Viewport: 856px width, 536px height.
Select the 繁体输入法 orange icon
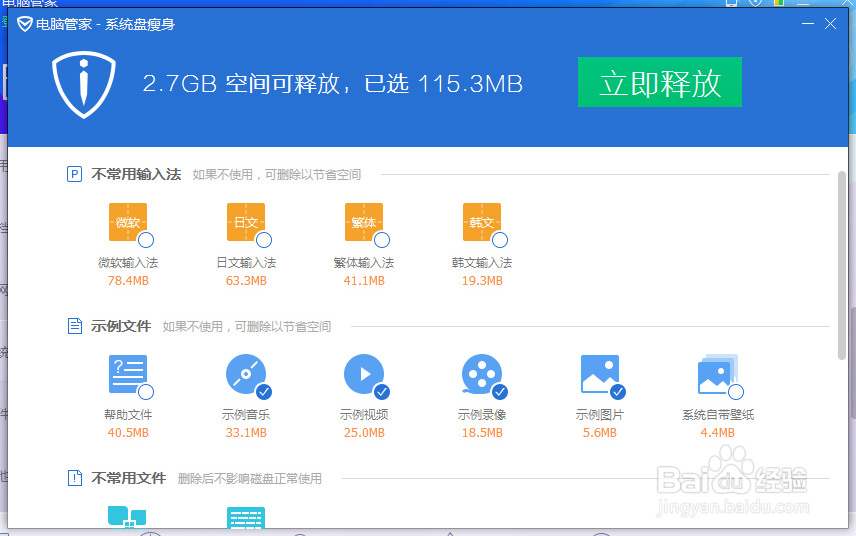pyautogui.click(x=364, y=222)
